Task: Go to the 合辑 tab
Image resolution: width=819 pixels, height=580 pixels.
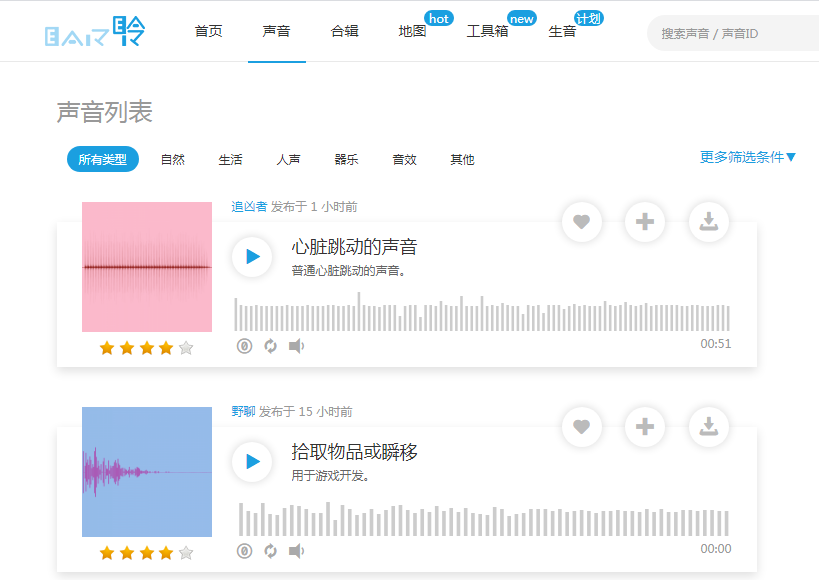Action: pos(344,31)
